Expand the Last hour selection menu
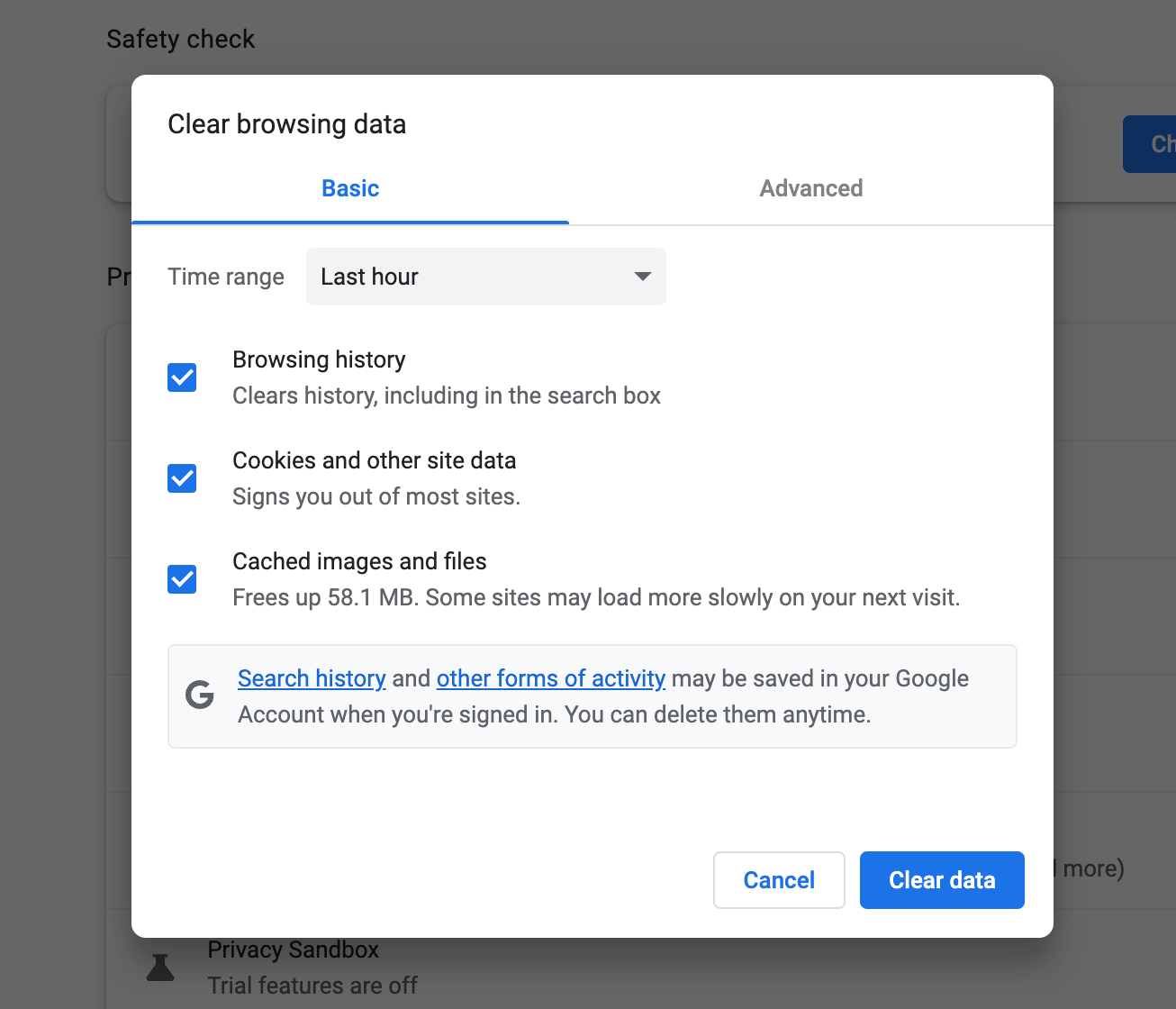This screenshot has width=1176, height=1009. click(x=485, y=277)
